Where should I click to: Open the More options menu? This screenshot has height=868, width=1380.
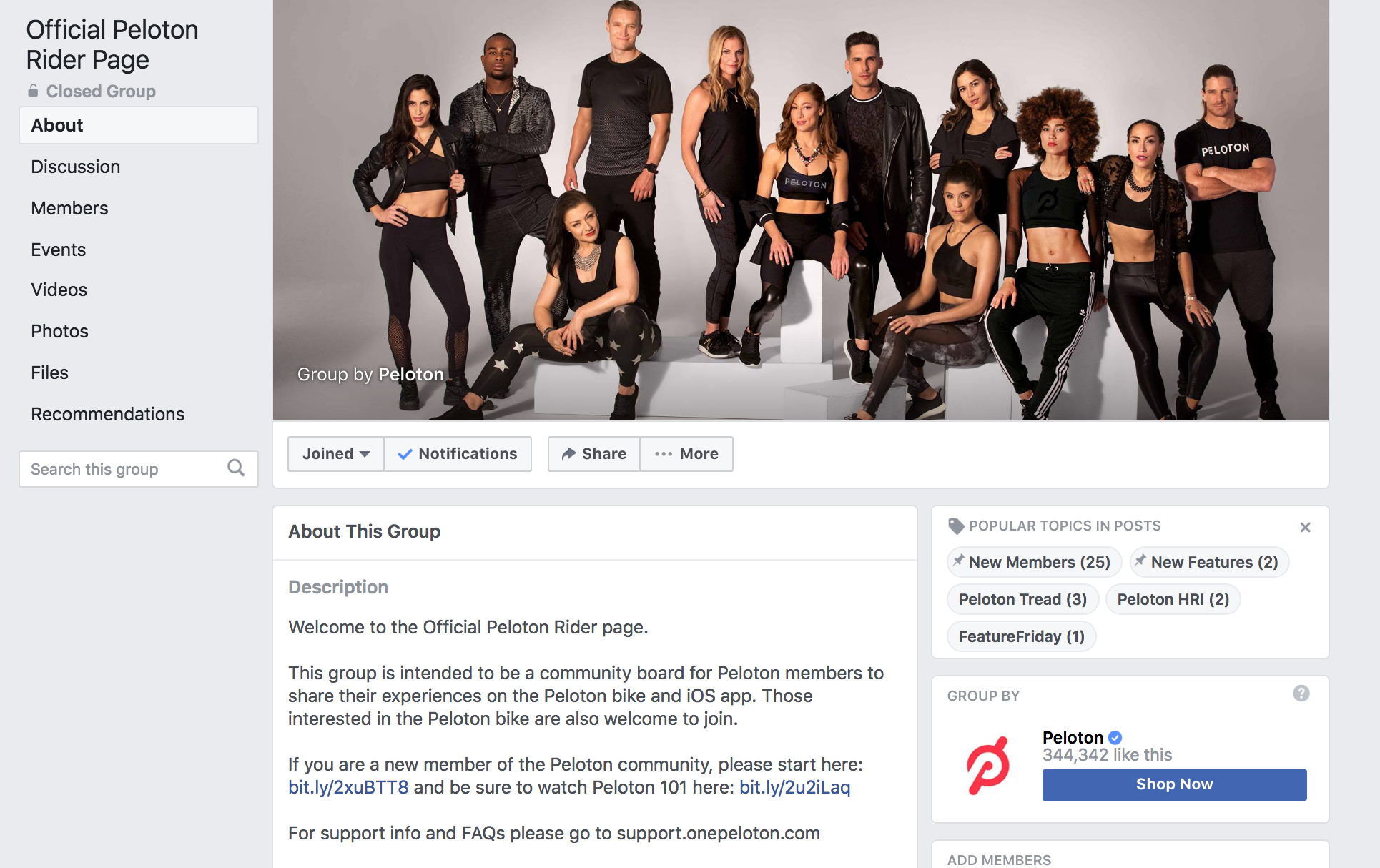click(686, 454)
